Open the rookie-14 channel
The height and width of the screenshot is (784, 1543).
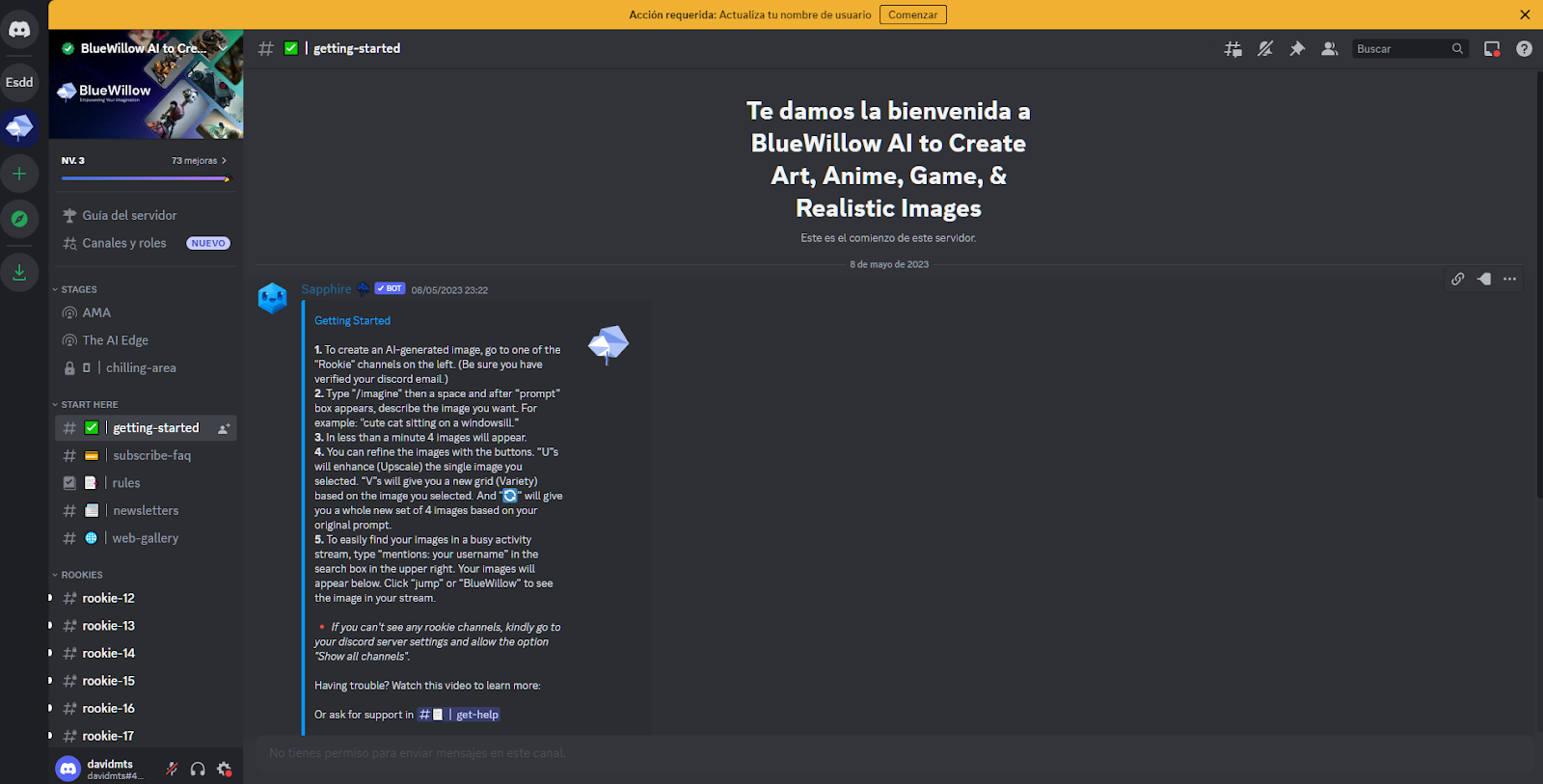point(146,653)
